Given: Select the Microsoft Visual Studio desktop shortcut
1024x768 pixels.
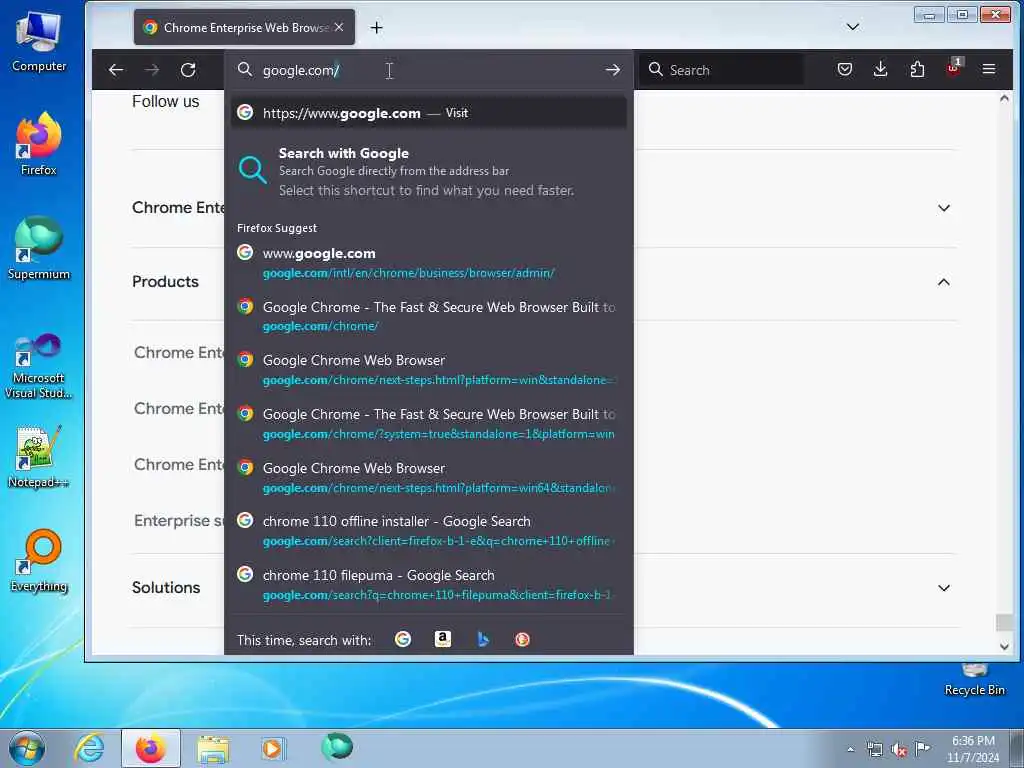Looking at the screenshot, I should (x=39, y=366).
